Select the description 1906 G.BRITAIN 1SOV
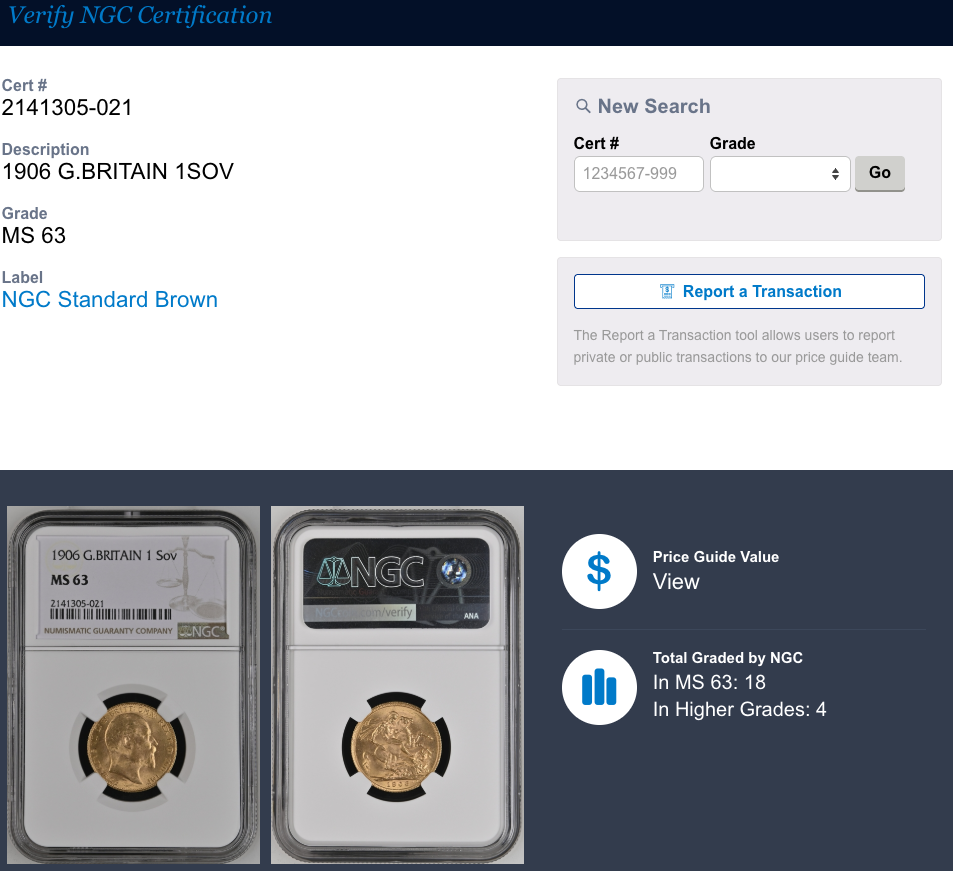Viewport: 953px width, 871px height. click(x=117, y=171)
